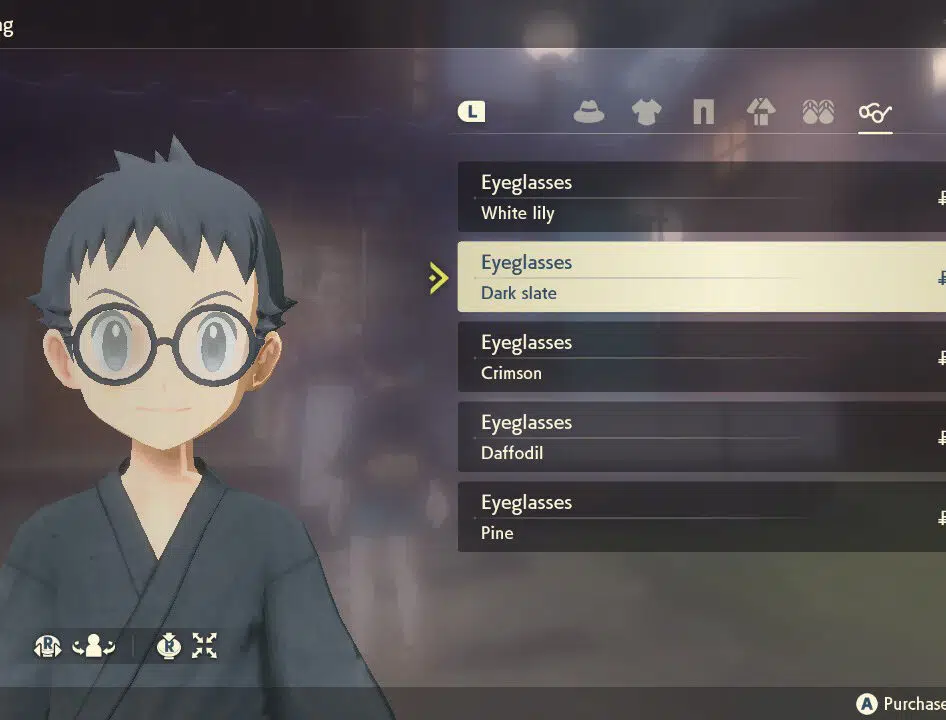Select the shirt tops category tab
Screen dimensions: 946x720
point(646,112)
